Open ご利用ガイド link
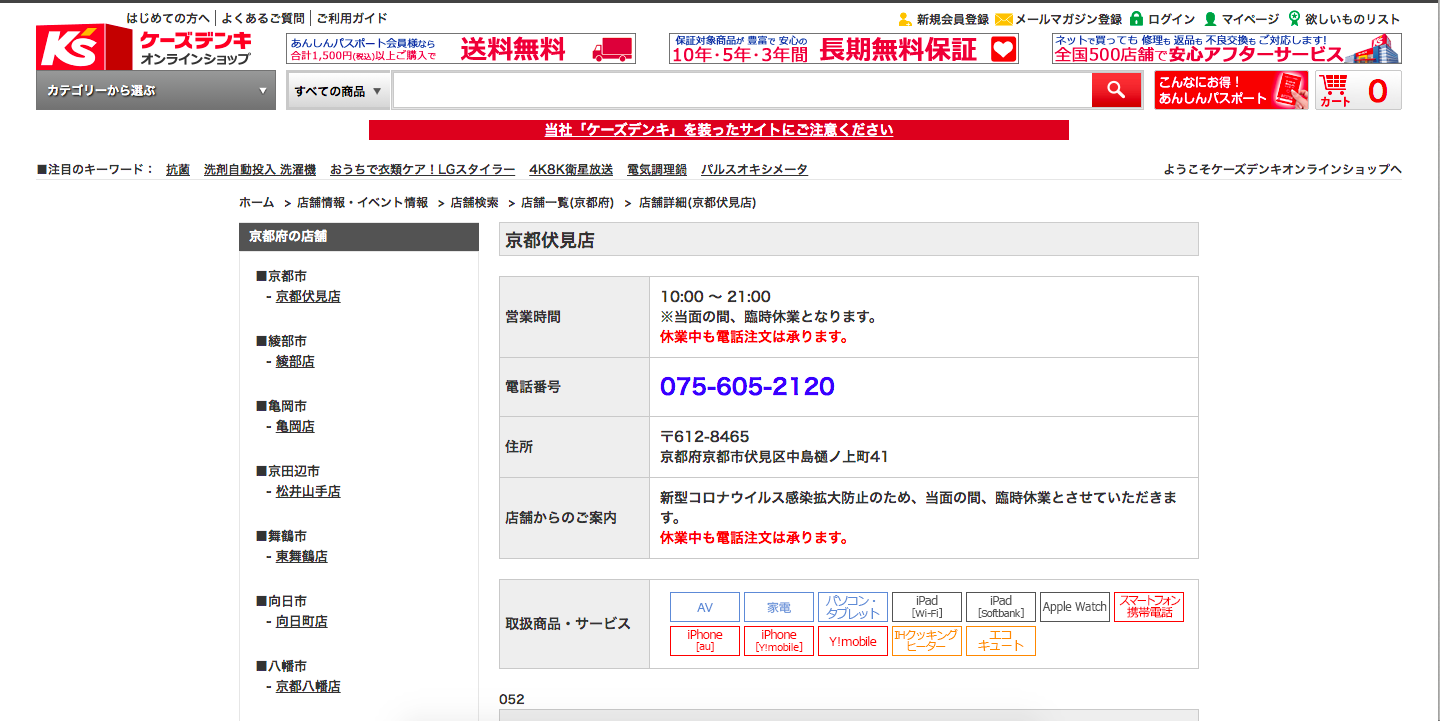The height and width of the screenshot is (721, 1440). click(x=352, y=18)
